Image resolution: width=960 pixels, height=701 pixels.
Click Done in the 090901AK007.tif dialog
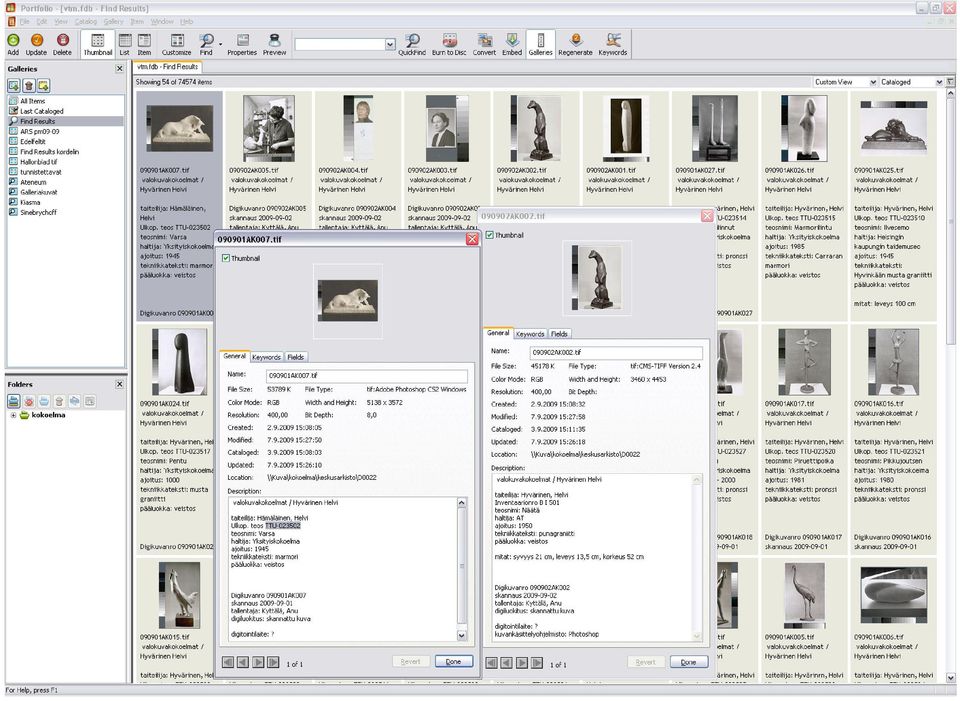point(453,662)
